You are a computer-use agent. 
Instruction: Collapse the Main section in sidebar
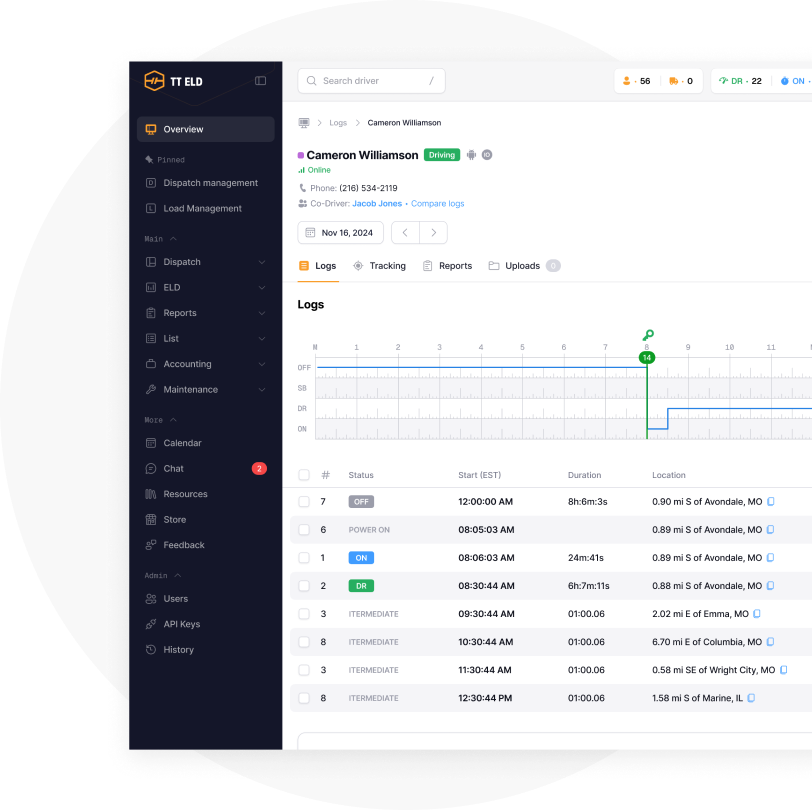tap(173, 239)
